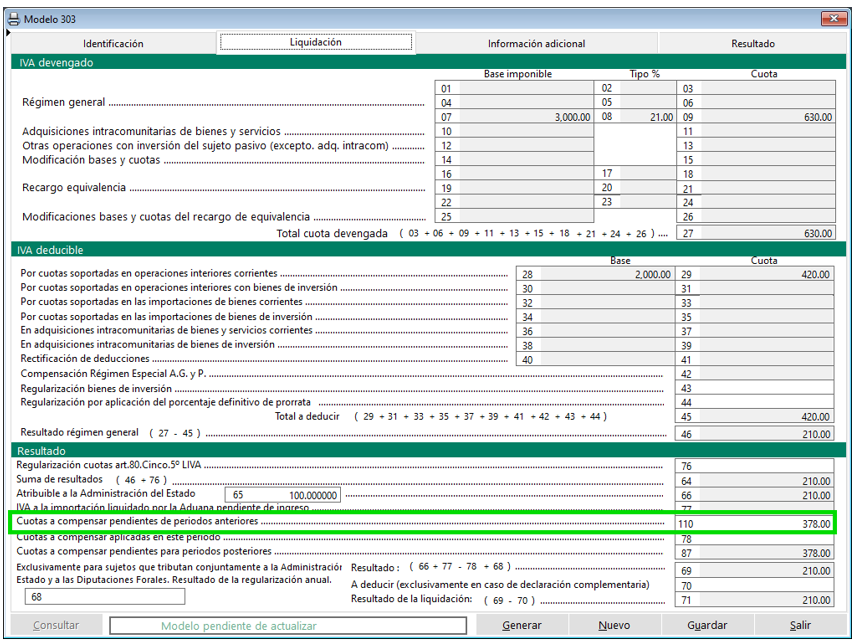Click field 68 regularización anual

[x=105, y=597]
